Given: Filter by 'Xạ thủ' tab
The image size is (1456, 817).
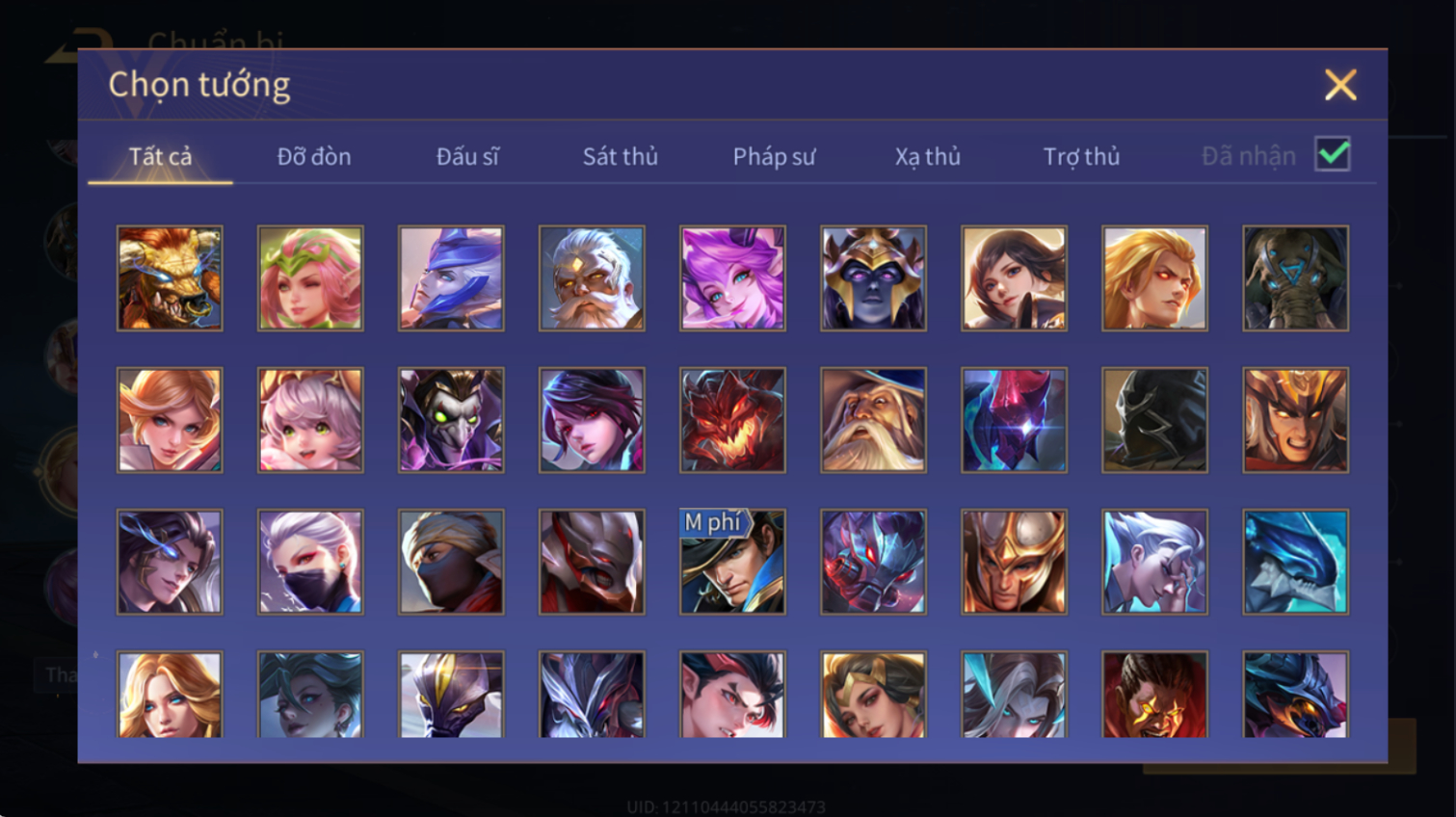Looking at the screenshot, I should tap(927, 156).
